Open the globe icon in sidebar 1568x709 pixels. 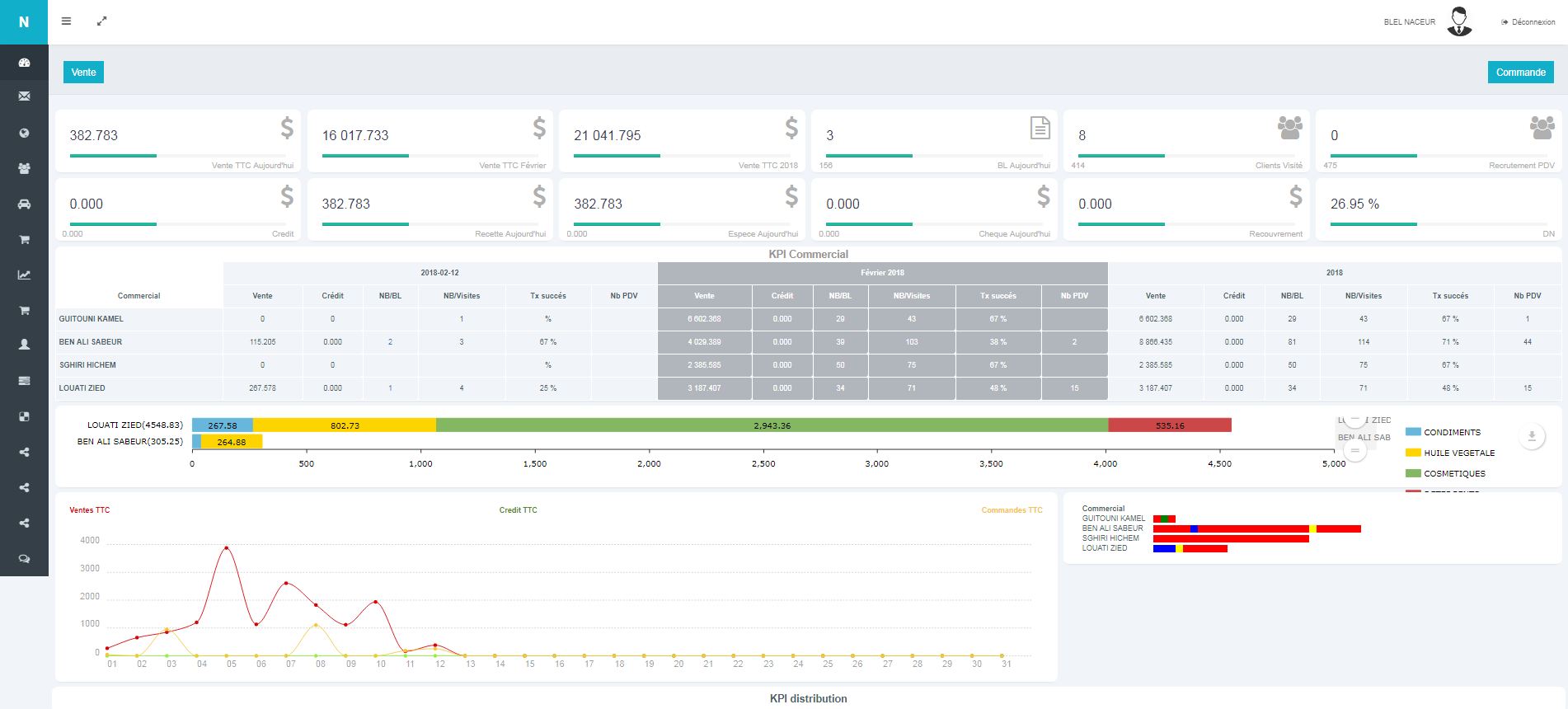[x=24, y=133]
